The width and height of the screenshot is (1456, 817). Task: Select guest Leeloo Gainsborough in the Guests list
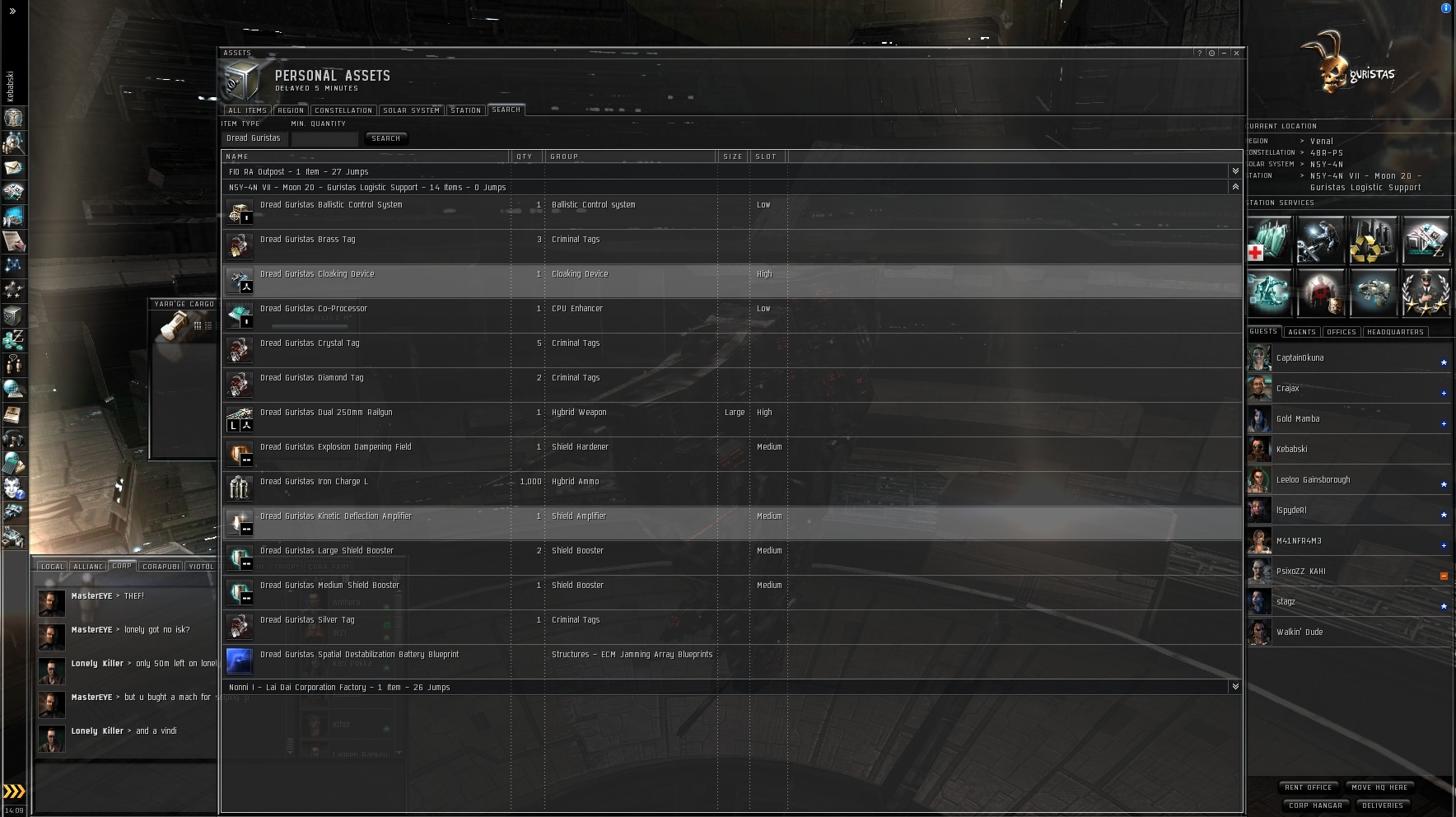pos(1348,480)
